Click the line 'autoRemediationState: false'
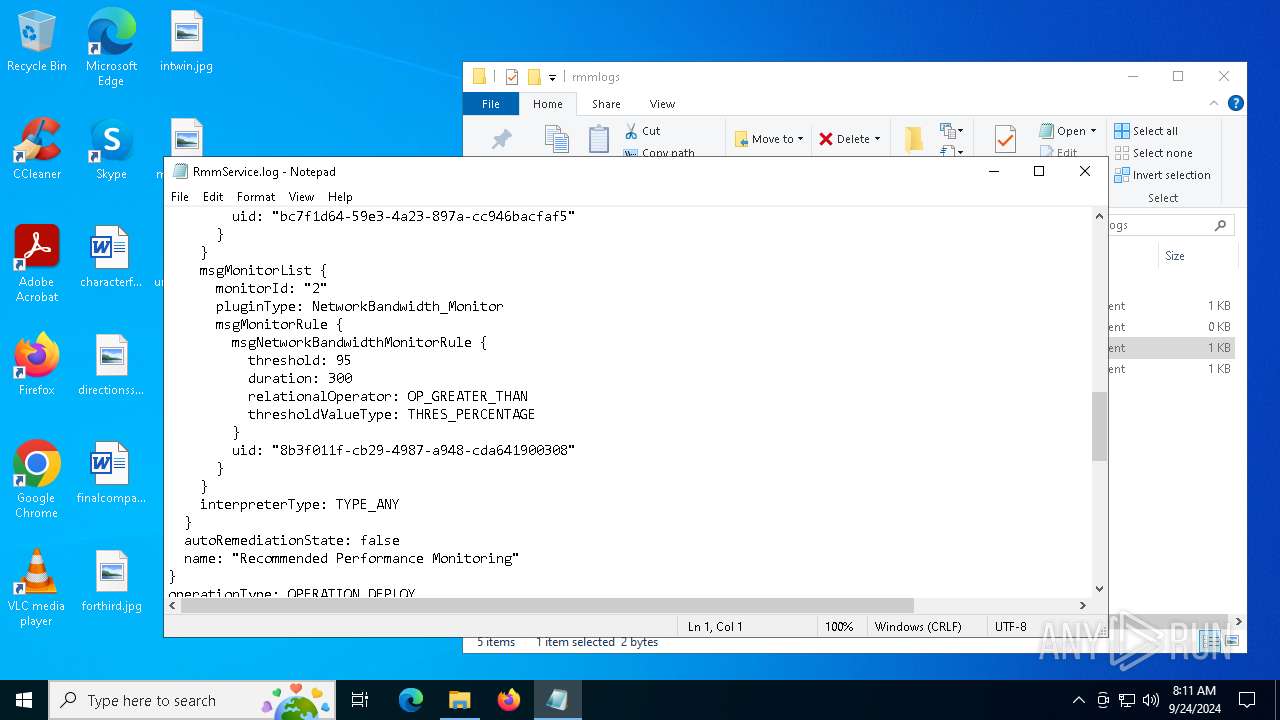 tap(291, 540)
